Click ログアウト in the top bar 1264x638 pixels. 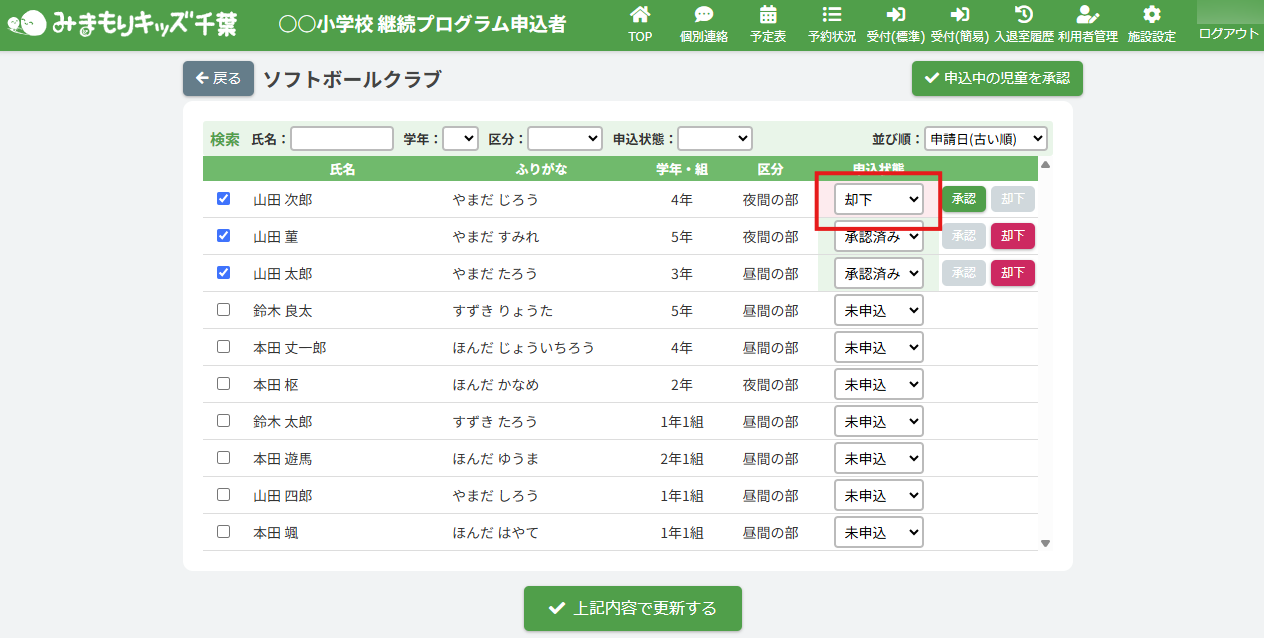1229,33
